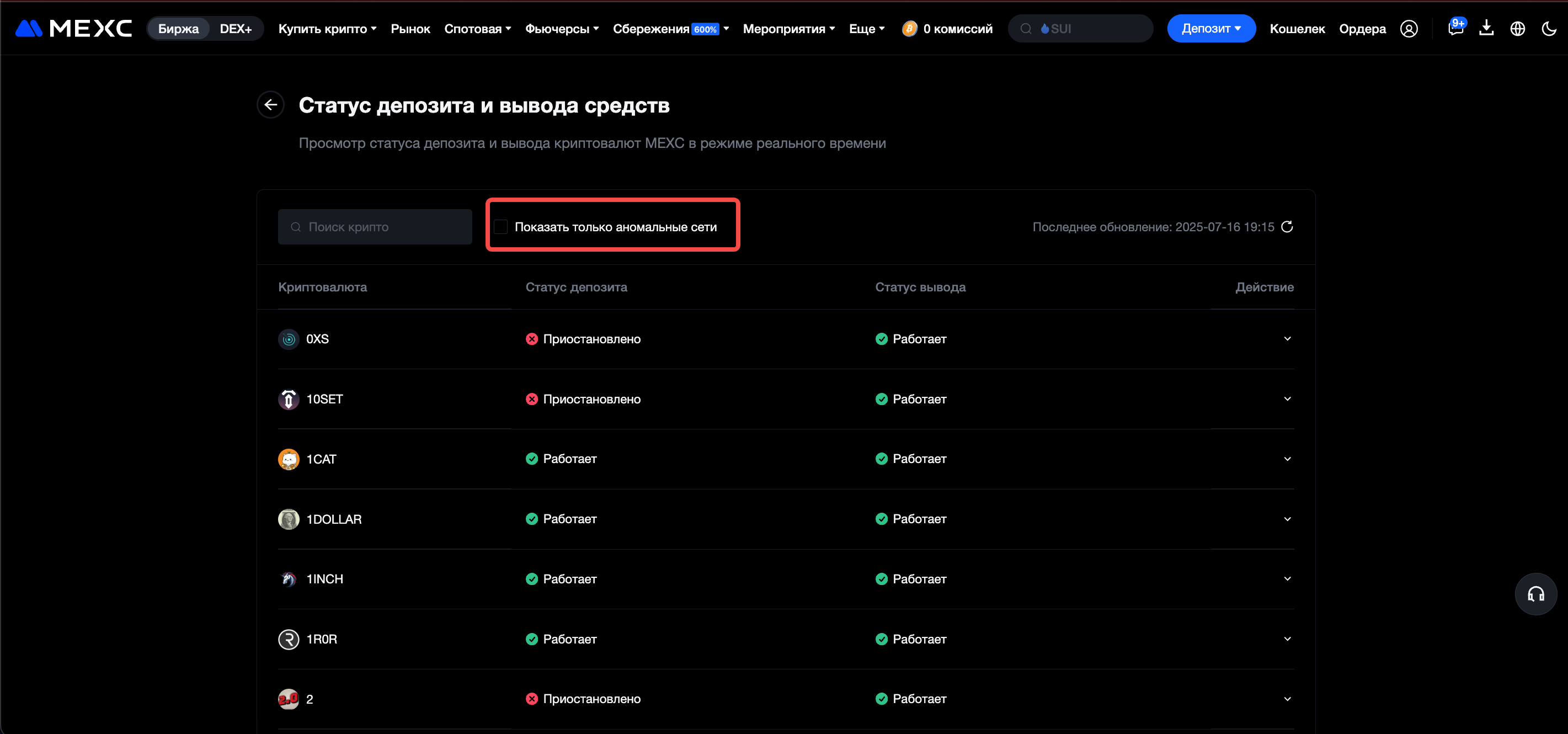1568x734 pixels.
Task: Refresh the last update timestamp
Action: [x=1287, y=227]
